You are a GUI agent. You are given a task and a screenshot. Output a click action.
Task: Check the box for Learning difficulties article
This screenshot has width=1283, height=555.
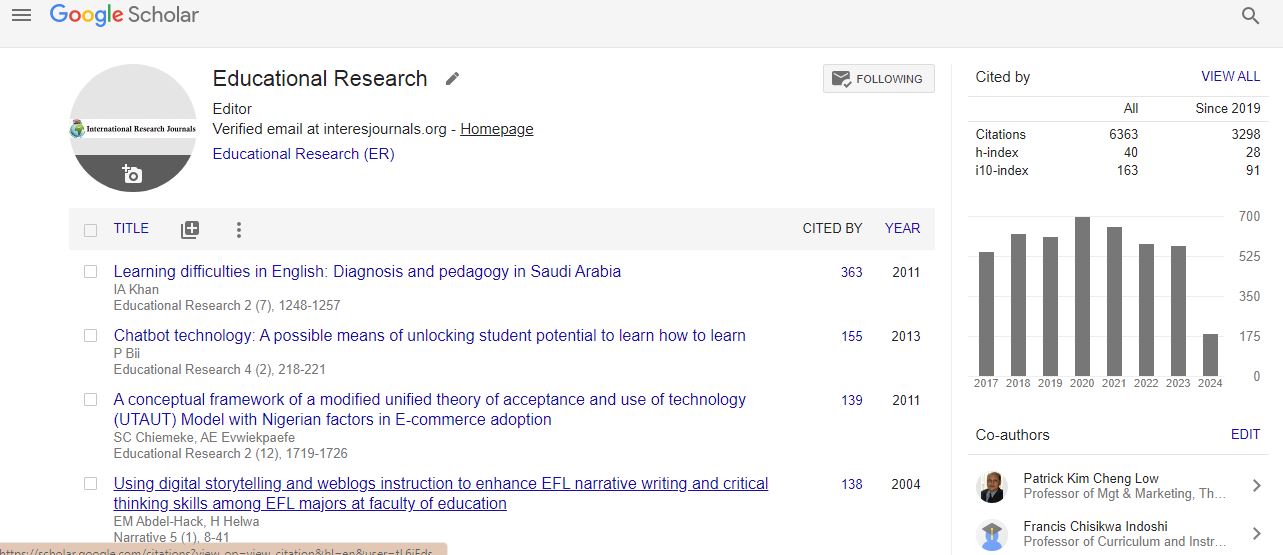point(91,272)
